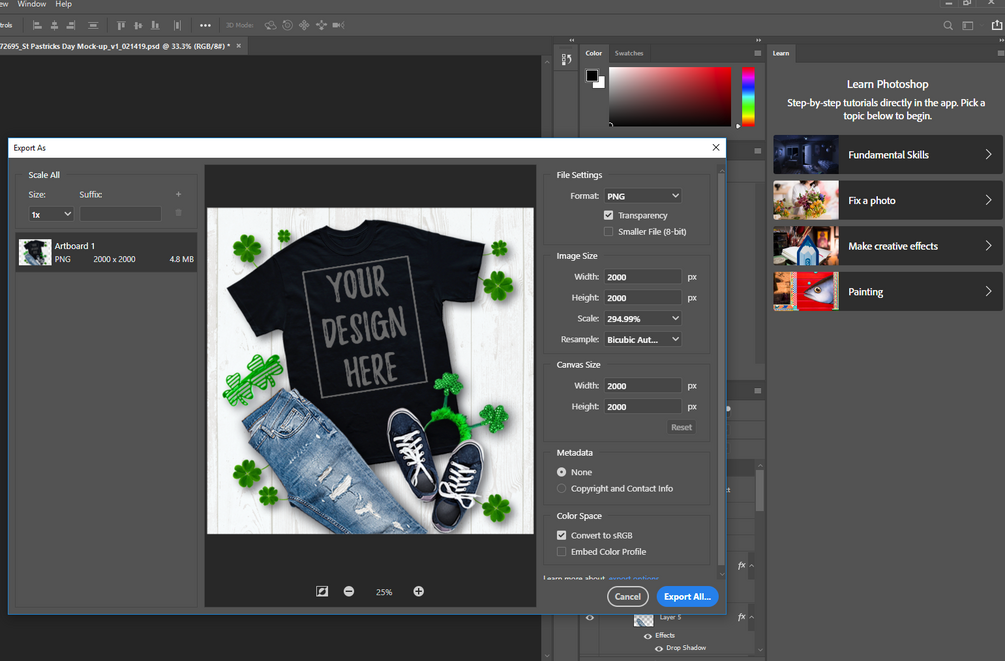Enable Smaller File (8-bit) option
1005x661 pixels.
point(609,232)
